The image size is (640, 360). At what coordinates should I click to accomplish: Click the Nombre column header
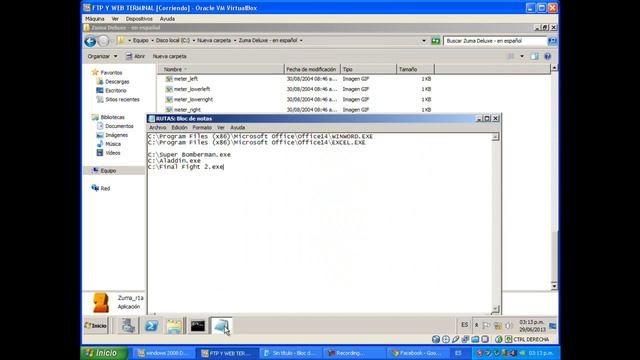221,69
